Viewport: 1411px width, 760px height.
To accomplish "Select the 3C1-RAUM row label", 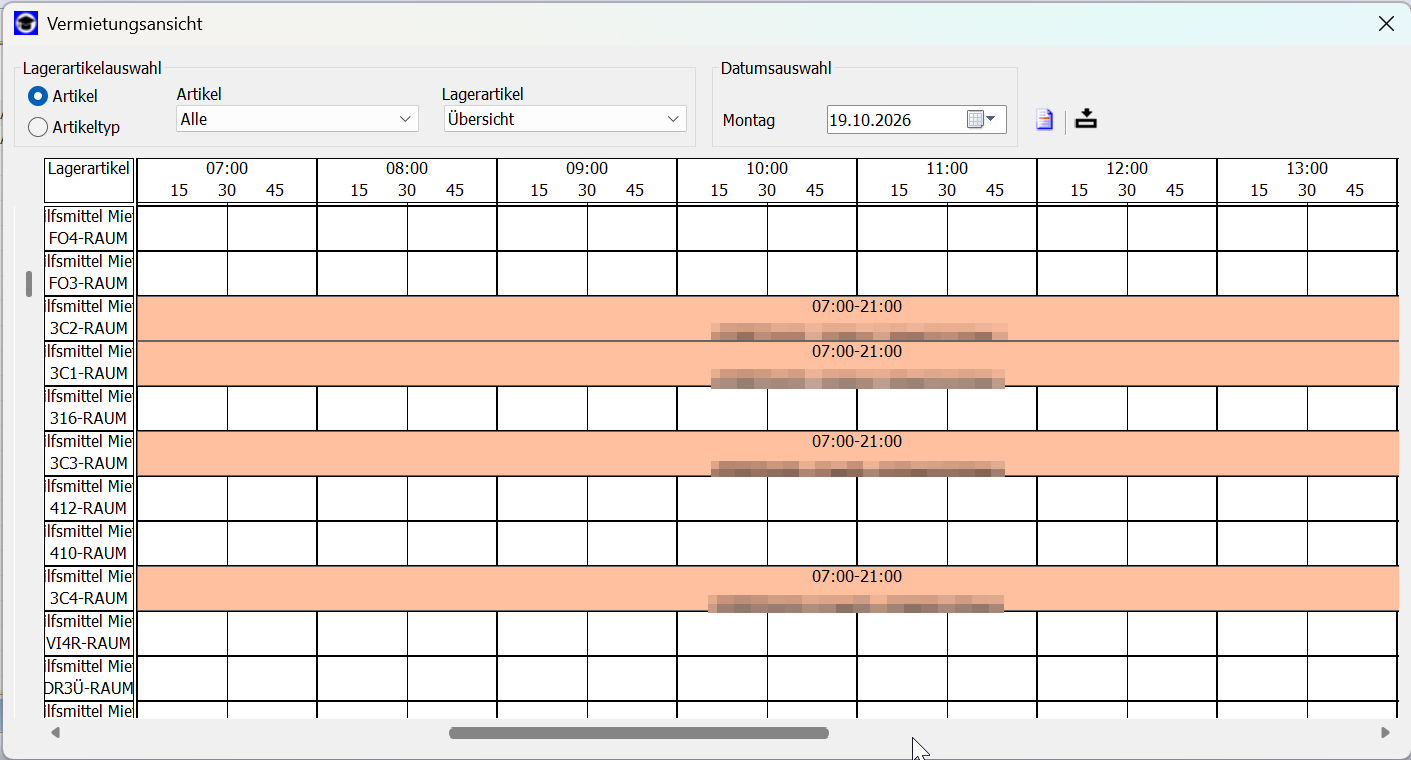I will point(89,363).
